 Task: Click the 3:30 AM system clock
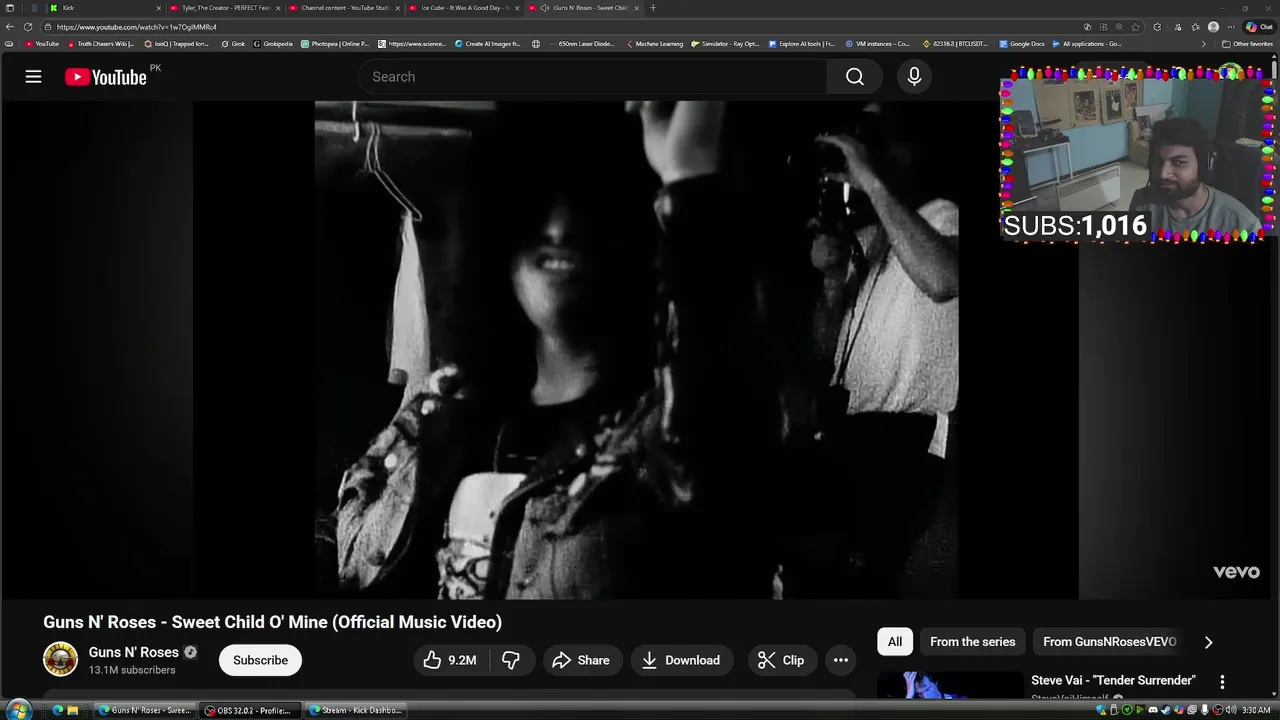tap(1256, 710)
